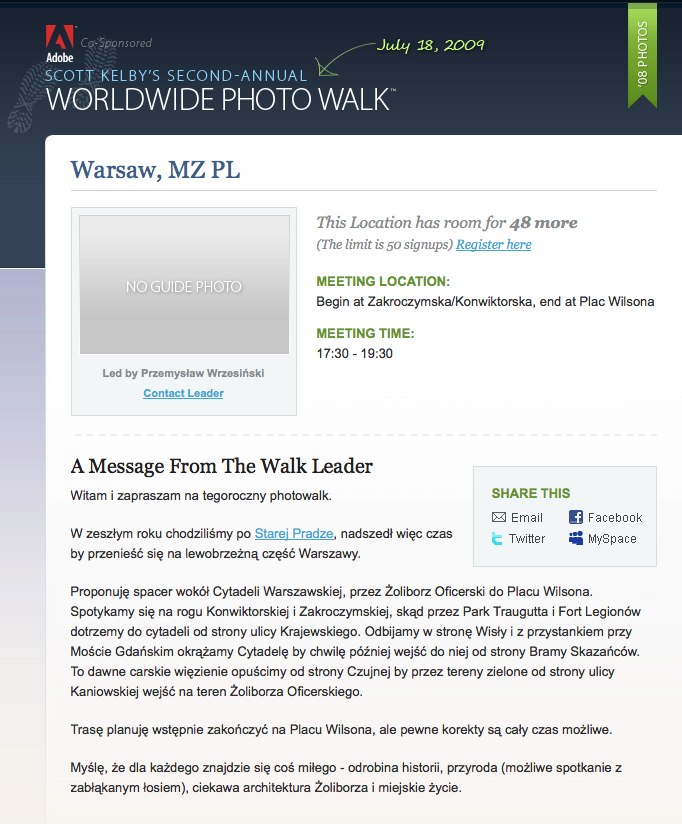Open the Contact Leader link

click(x=183, y=393)
